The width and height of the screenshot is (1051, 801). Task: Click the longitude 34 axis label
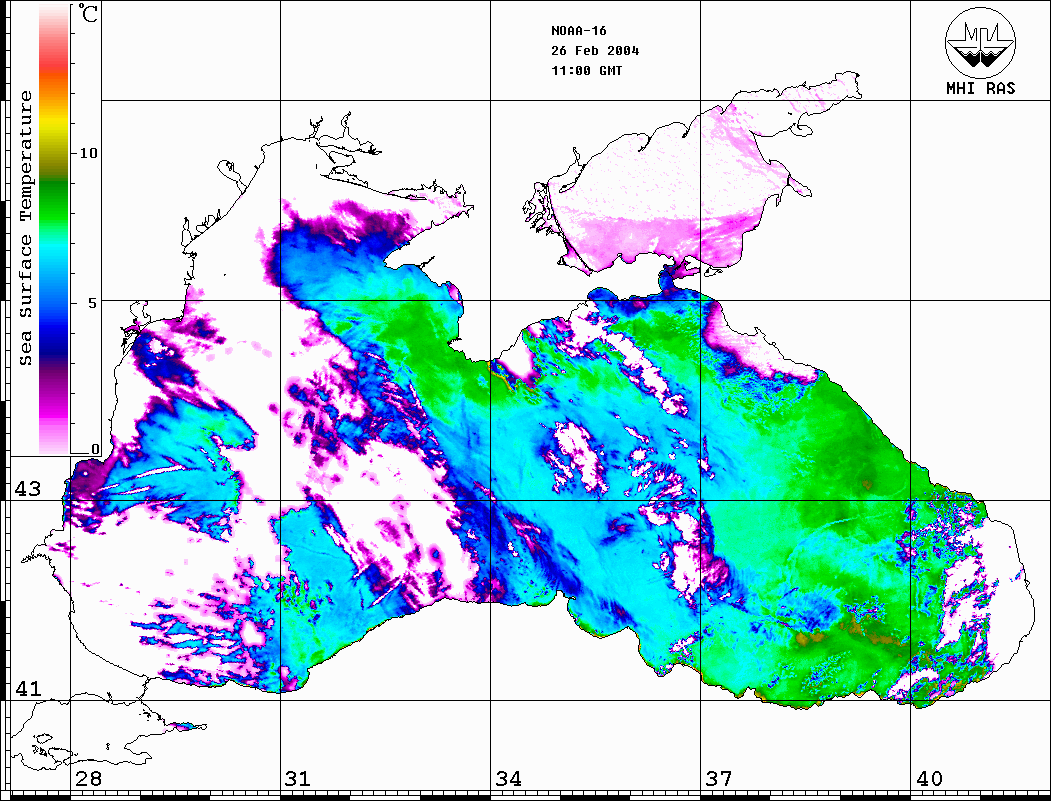(508, 779)
